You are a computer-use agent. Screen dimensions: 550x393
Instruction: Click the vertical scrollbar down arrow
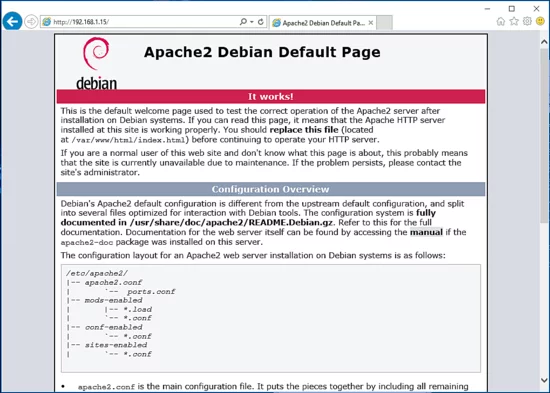544,380
